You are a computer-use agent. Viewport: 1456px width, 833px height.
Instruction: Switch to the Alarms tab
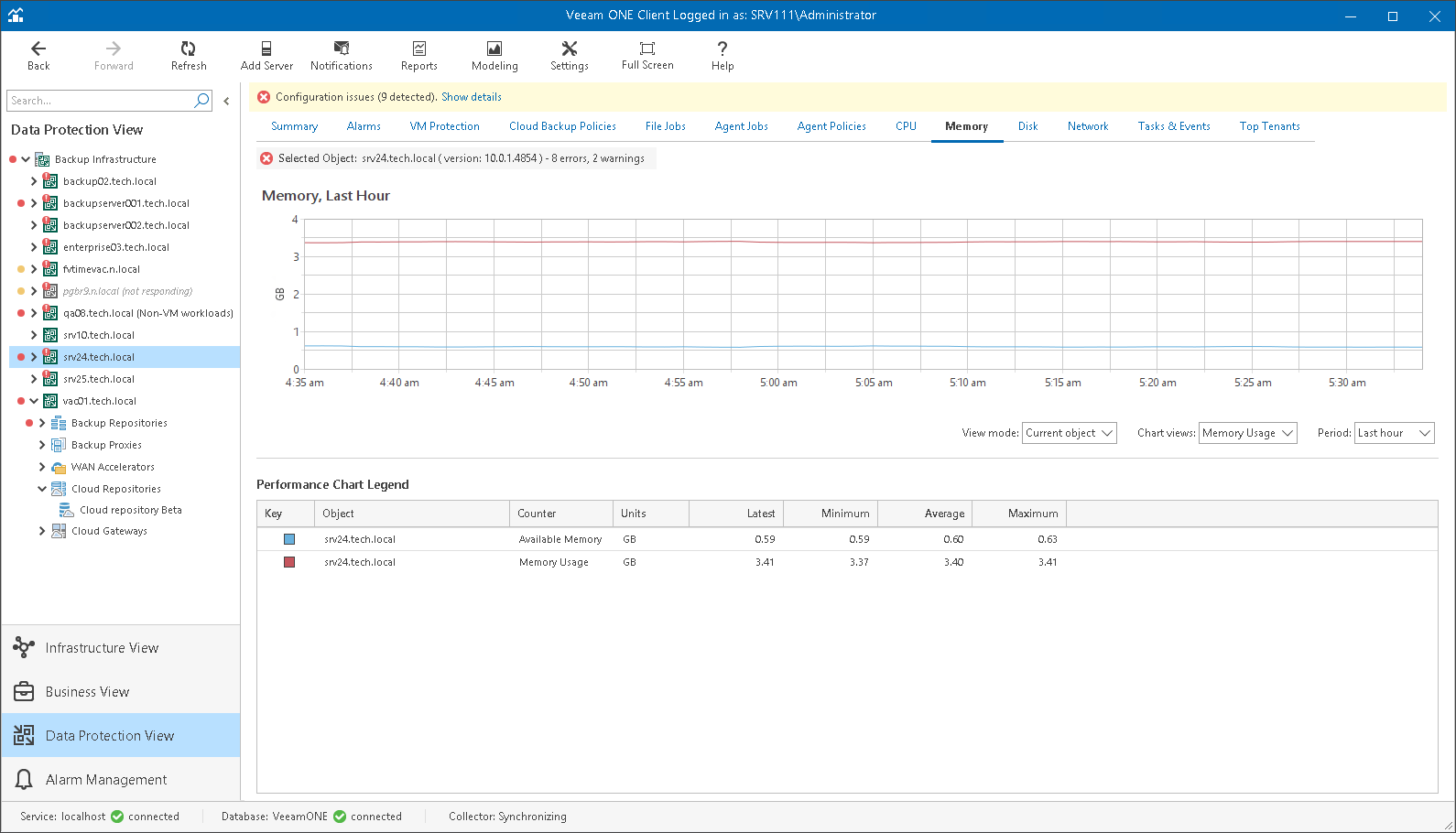click(364, 126)
